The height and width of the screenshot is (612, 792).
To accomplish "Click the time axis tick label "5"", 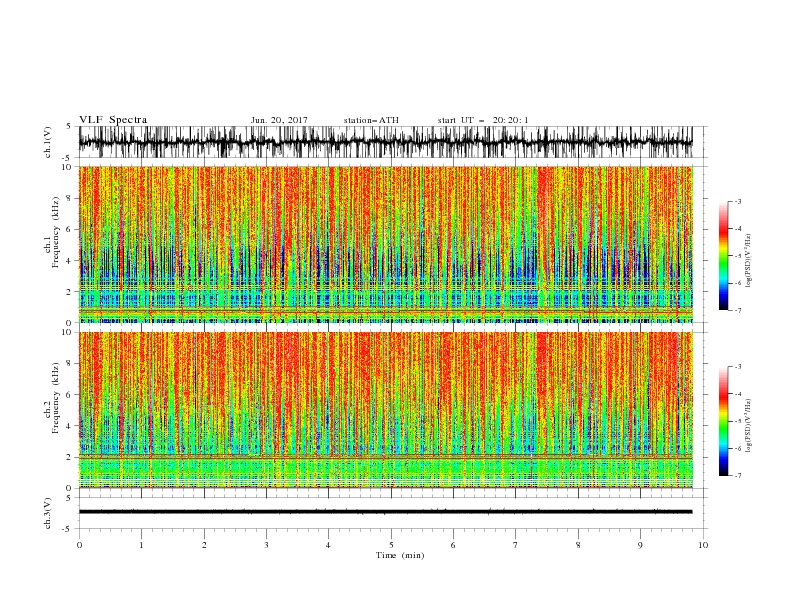I will click(x=391, y=545).
